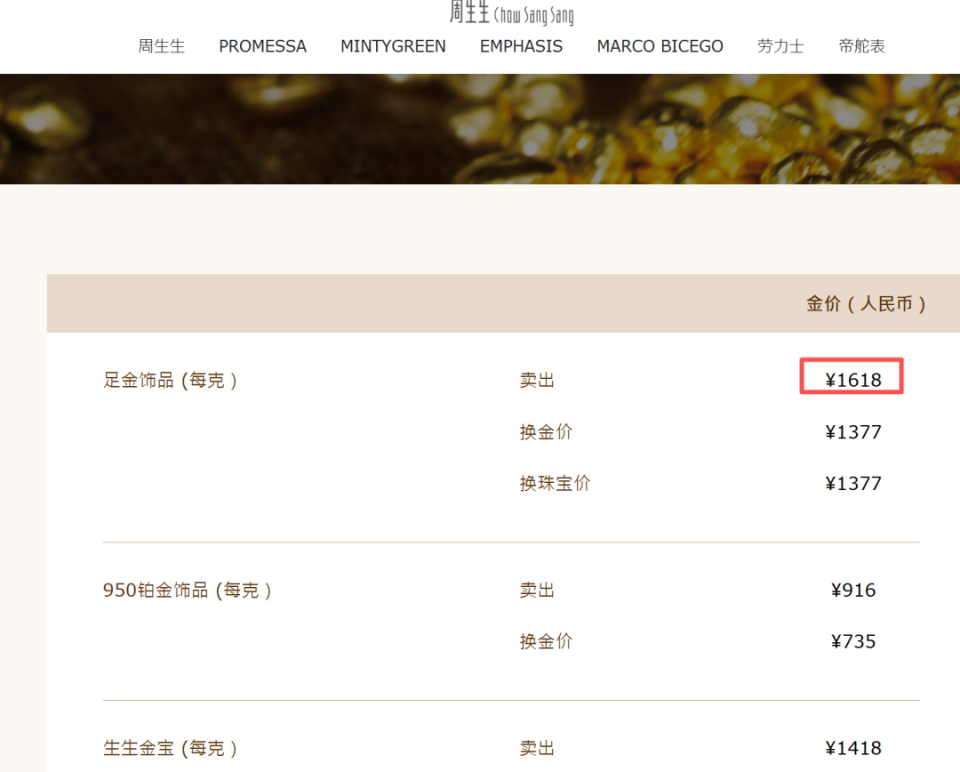Image resolution: width=960 pixels, height=772 pixels.
Task: Select the 足金饰品 (每克) row label
Action: click(170, 380)
